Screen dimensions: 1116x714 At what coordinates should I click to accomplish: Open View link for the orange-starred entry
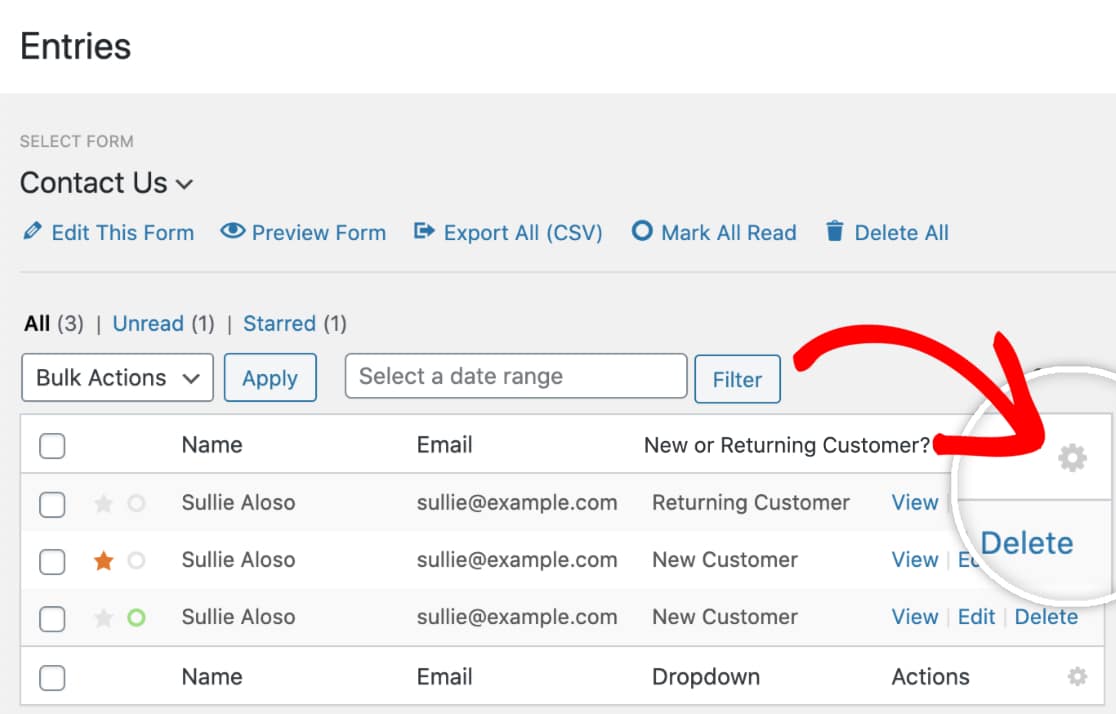click(915, 560)
